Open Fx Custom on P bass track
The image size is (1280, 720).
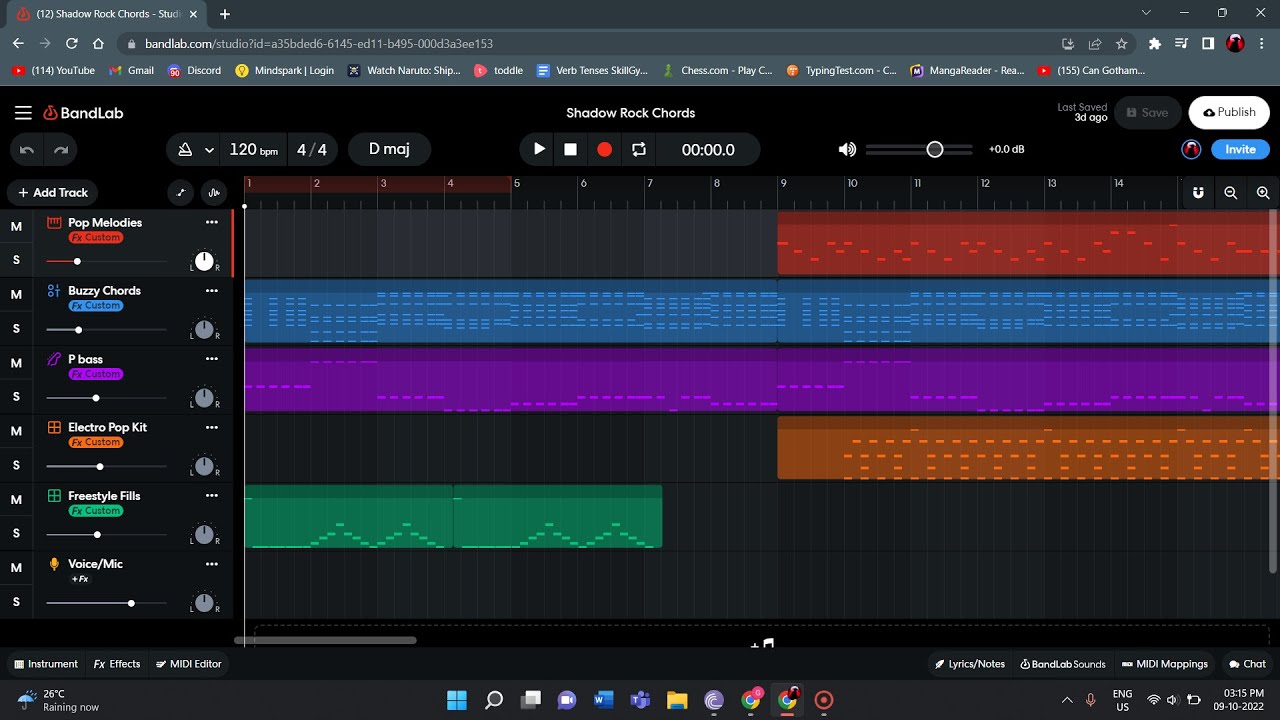tap(96, 374)
